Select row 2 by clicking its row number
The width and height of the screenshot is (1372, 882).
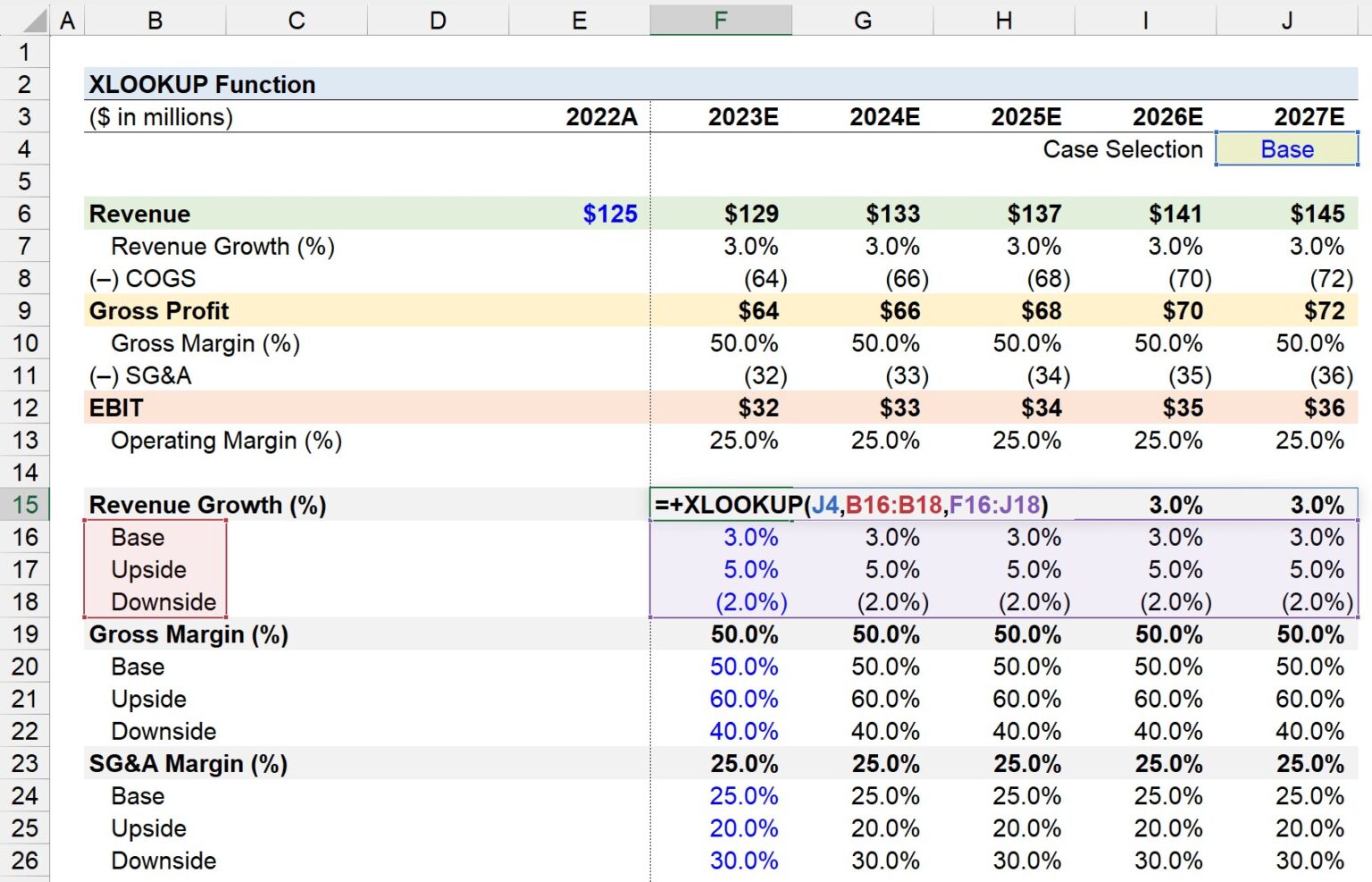pos(25,84)
